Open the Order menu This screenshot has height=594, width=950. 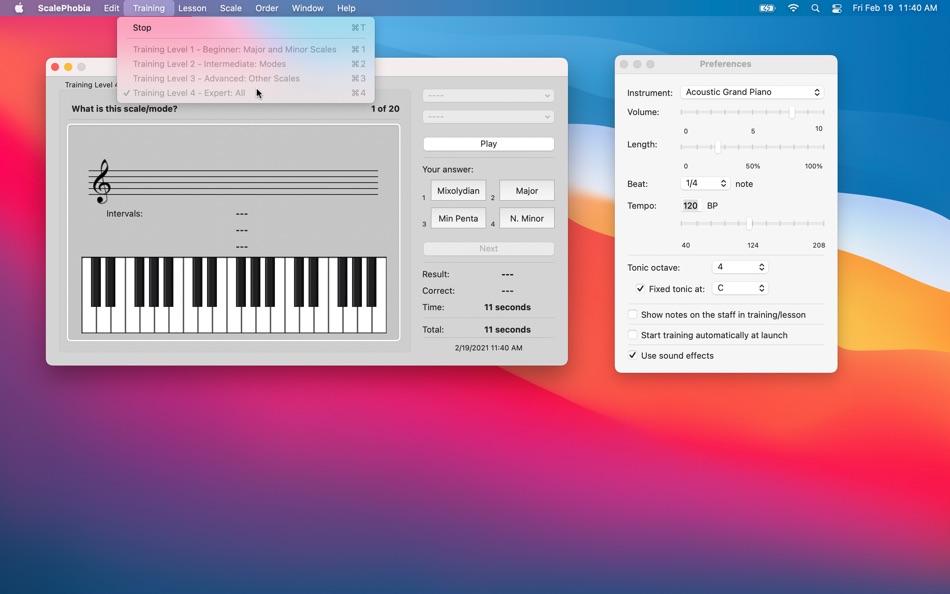click(267, 8)
